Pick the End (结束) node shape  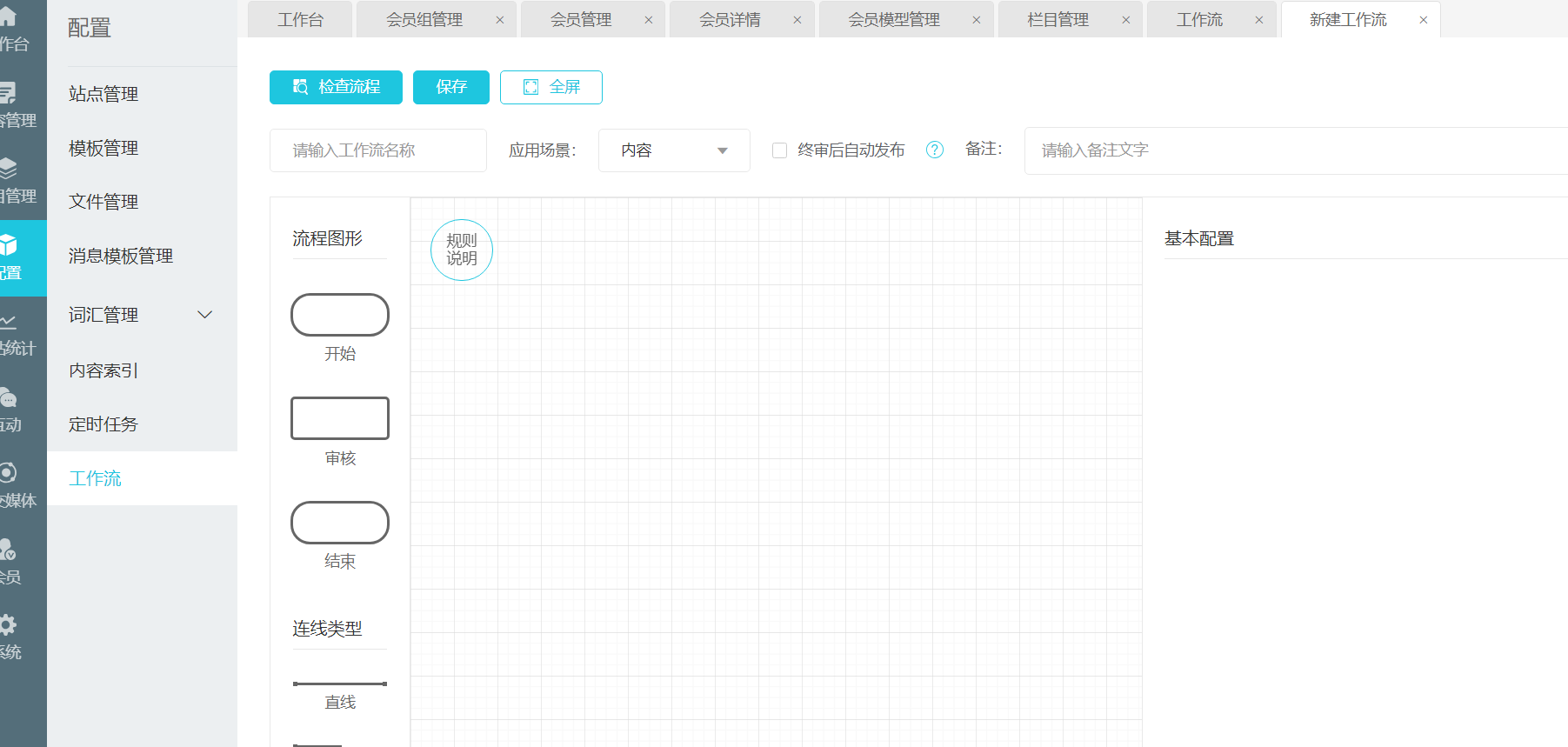[x=339, y=523]
